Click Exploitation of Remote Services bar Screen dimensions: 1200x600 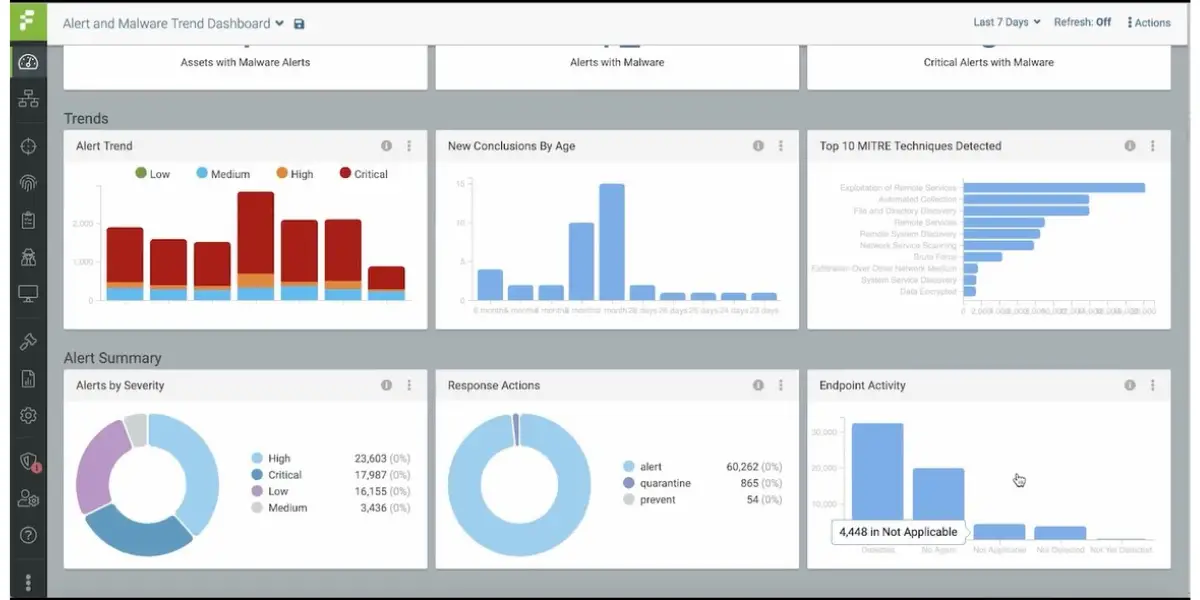coord(1054,188)
